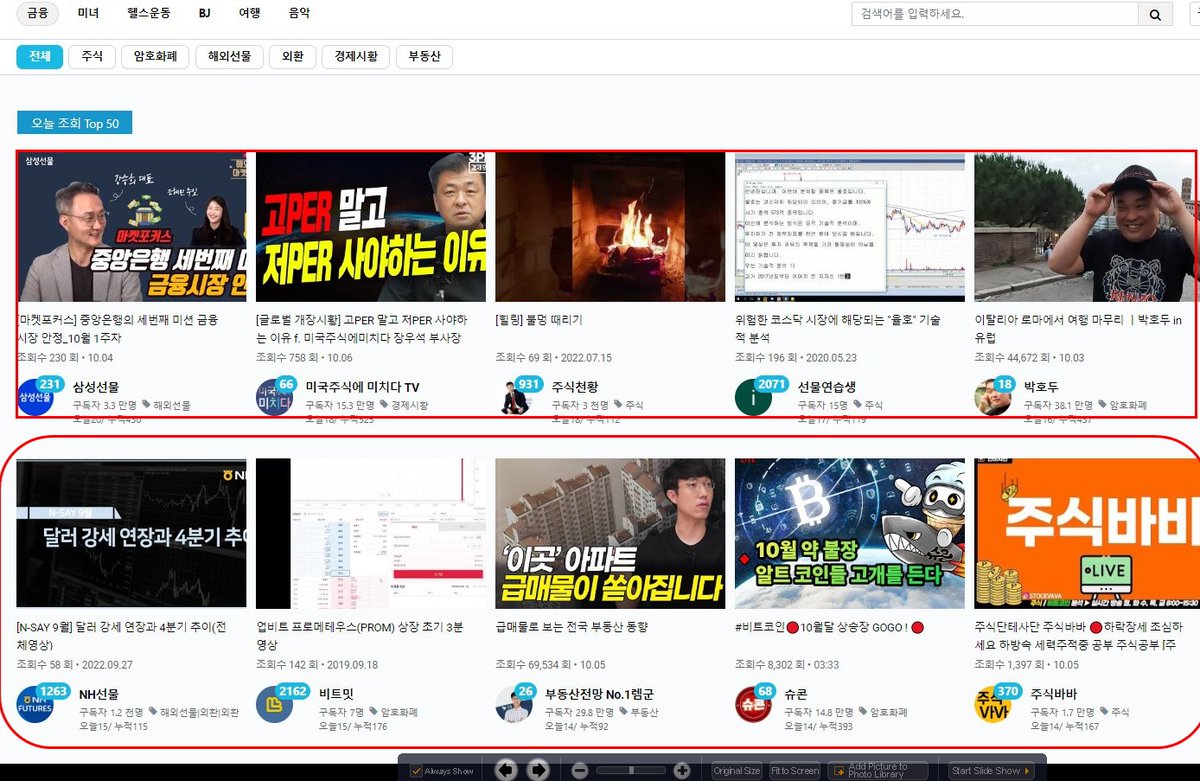Open the #비트코인 10월달 상승장 GOGO title
Image resolution: width=1200 pixels, height=781 pixels.
(829, 627)
